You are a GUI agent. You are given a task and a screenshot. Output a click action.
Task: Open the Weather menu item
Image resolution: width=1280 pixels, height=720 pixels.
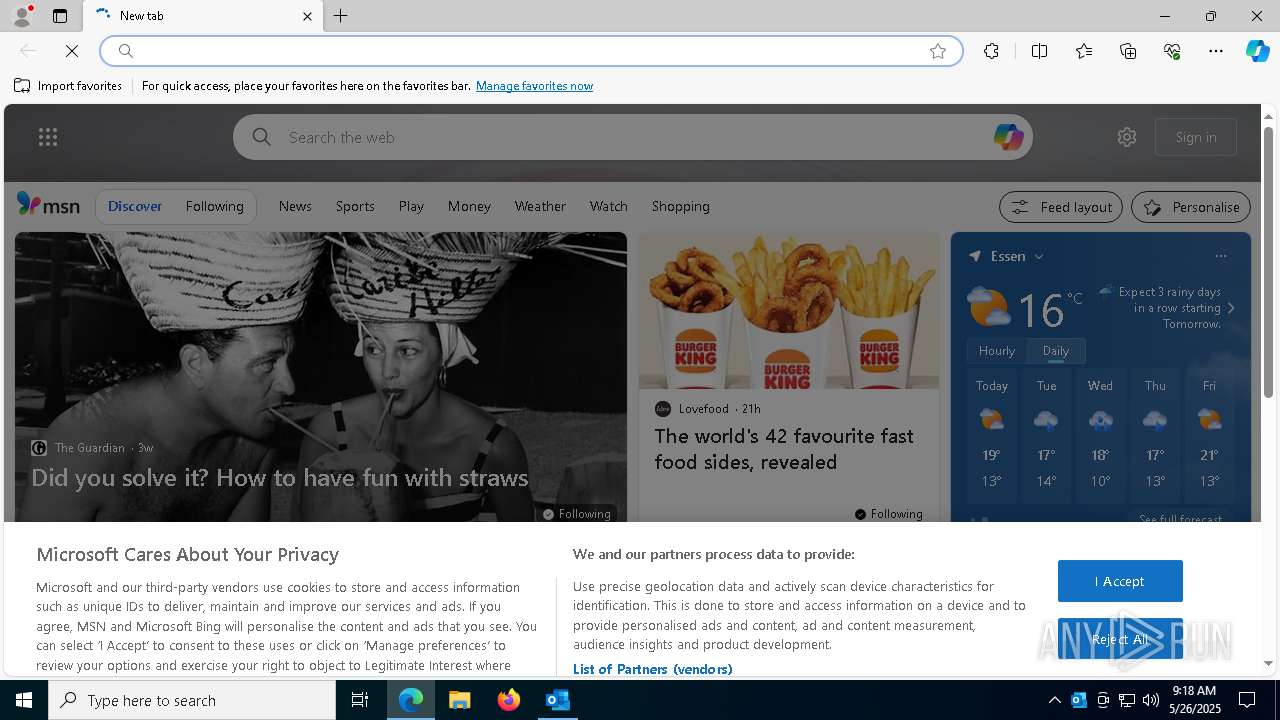(540, 206)
